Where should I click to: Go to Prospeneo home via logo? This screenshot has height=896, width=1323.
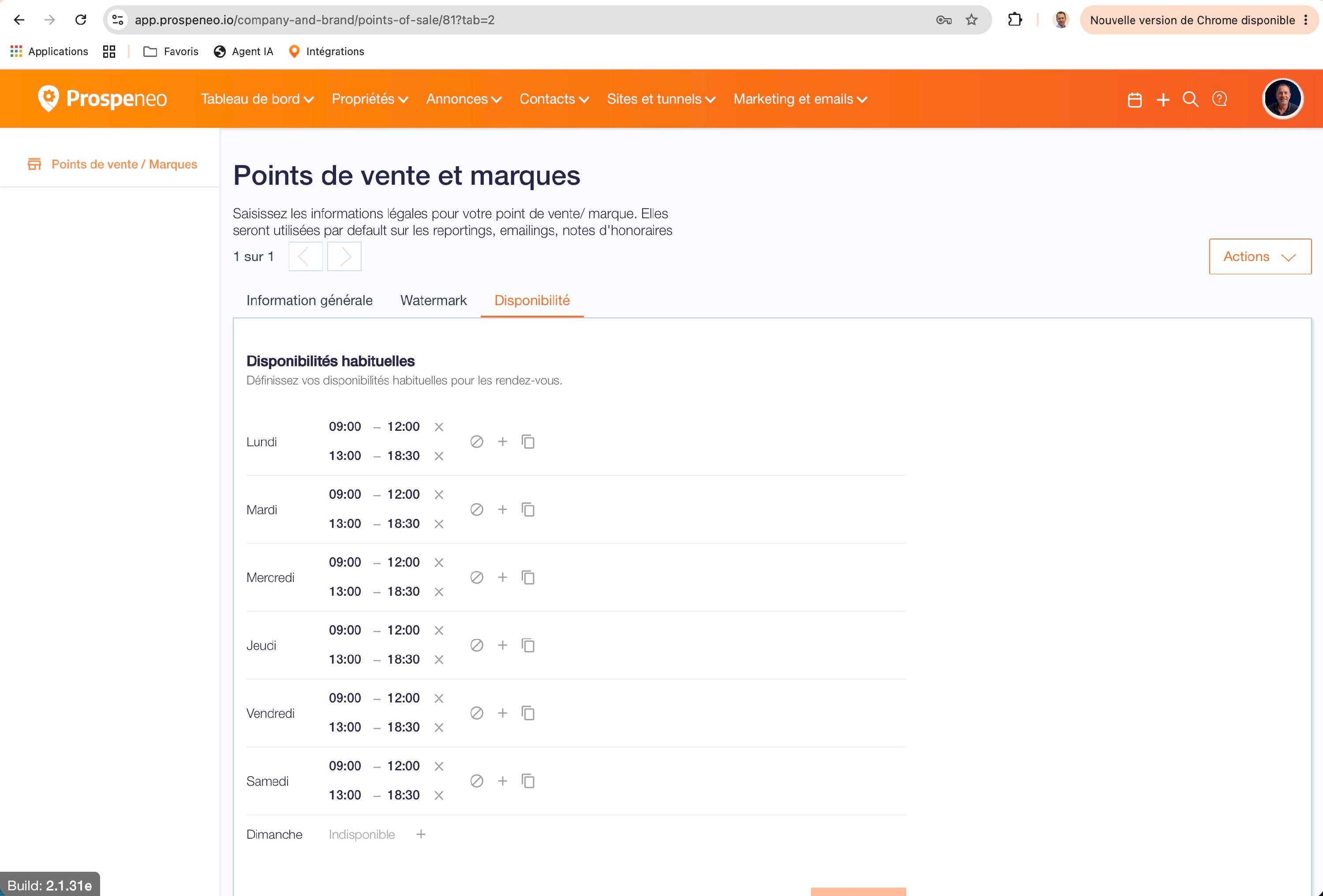pos(102,98)
